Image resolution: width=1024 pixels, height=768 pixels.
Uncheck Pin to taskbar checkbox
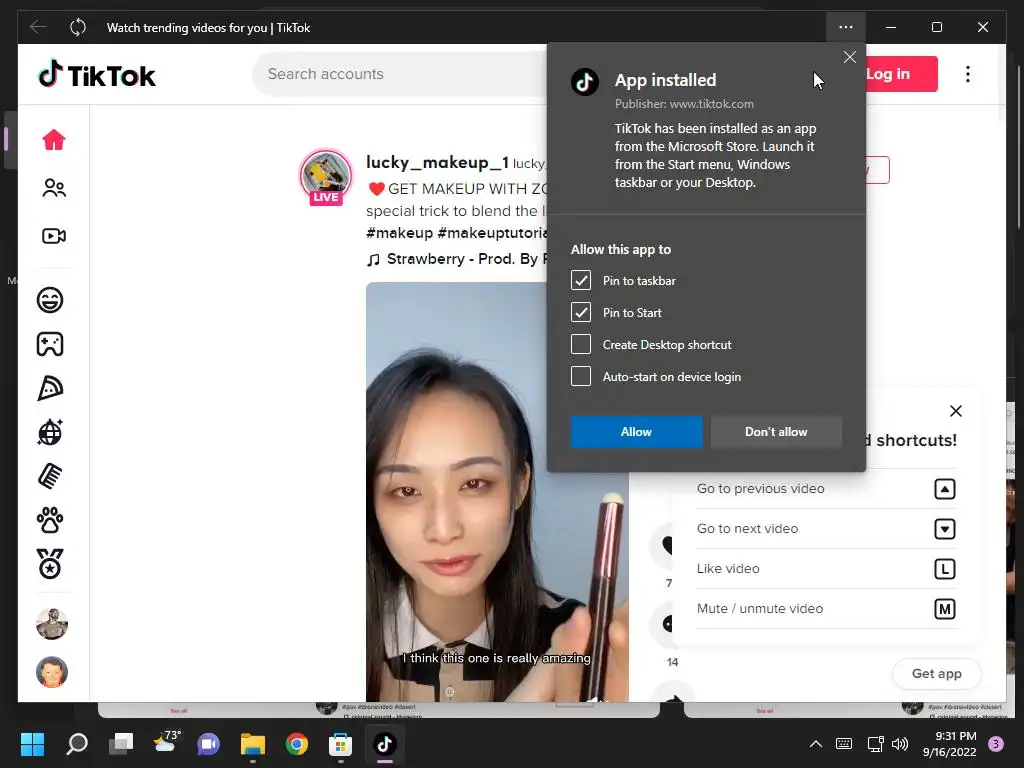[581, 280]
